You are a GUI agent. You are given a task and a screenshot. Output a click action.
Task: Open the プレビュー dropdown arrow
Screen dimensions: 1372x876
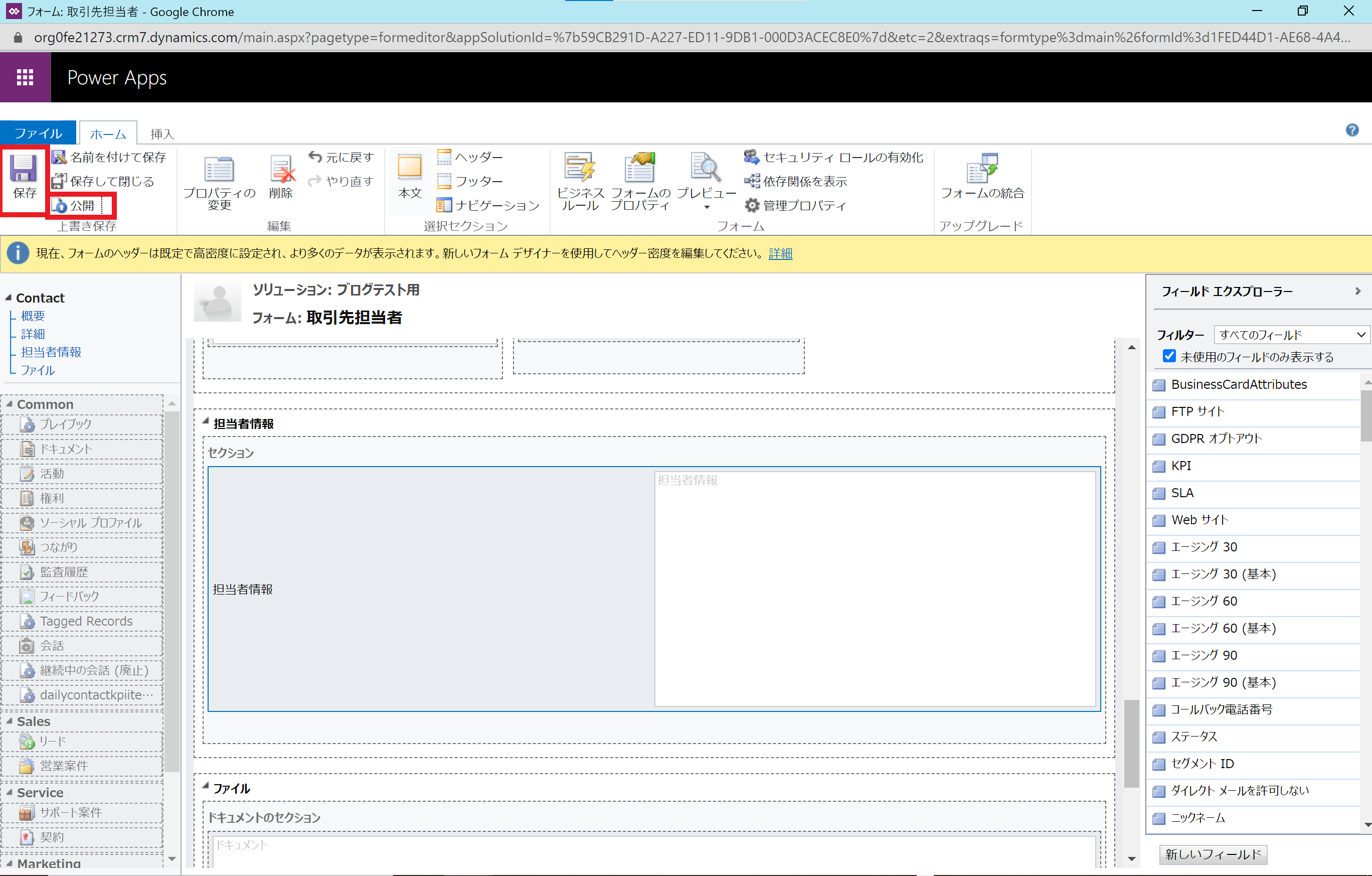point(707,207)
